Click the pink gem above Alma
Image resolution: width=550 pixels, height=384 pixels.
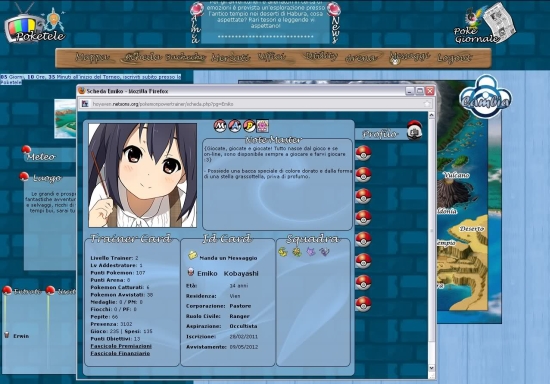[x=197, y=9]
